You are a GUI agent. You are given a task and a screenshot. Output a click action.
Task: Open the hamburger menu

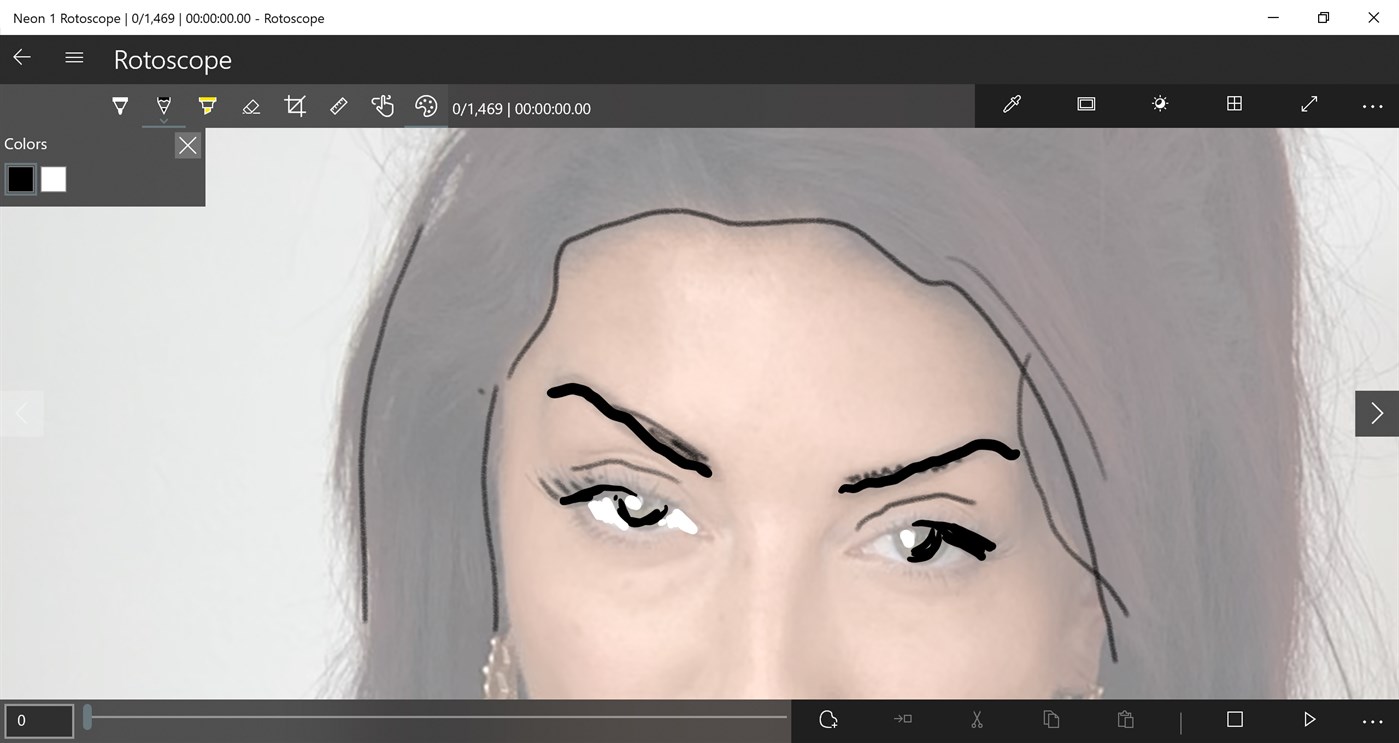pyautogui.click(x=73, y=57)
